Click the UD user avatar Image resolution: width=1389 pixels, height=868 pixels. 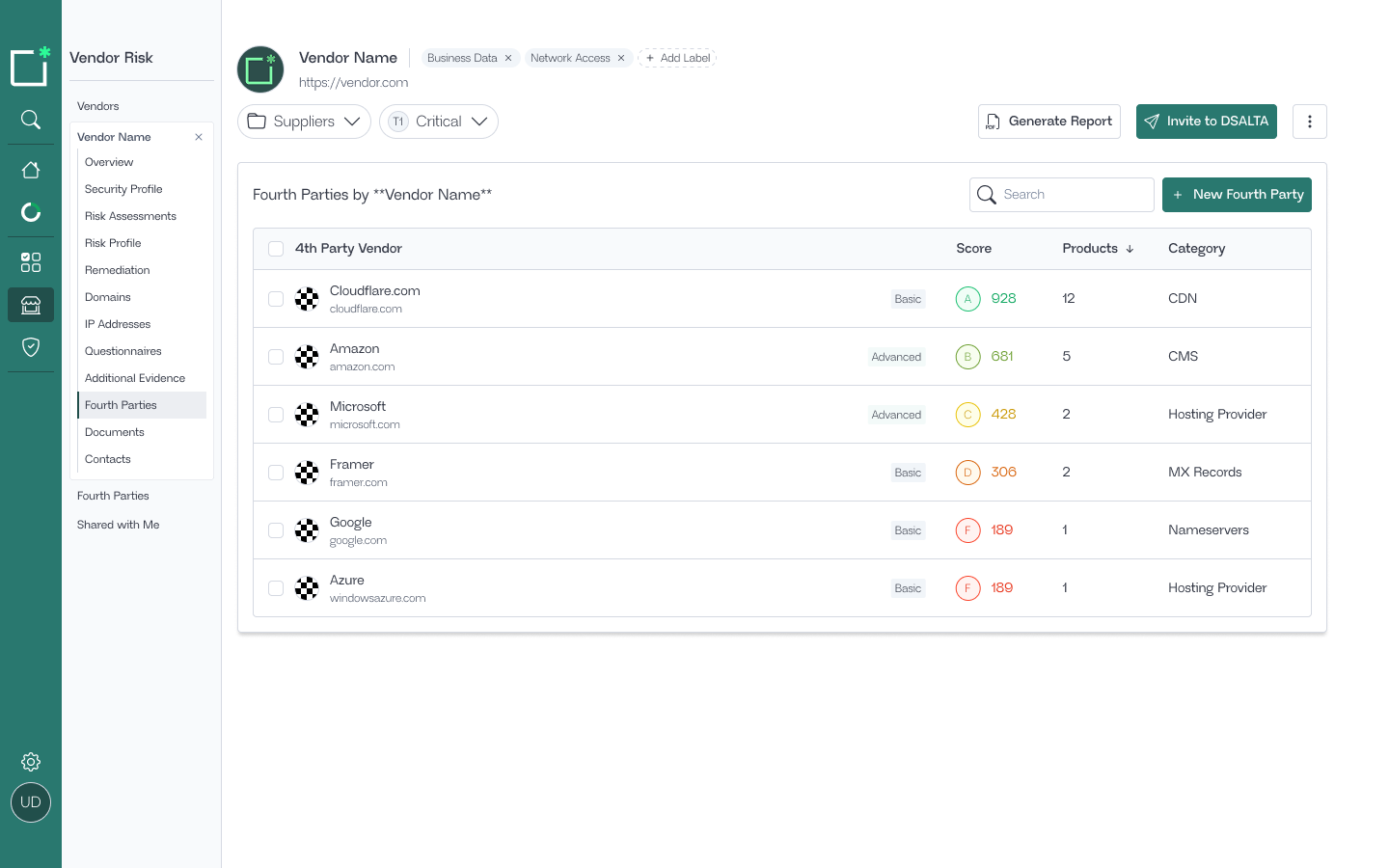click(31, 802)
